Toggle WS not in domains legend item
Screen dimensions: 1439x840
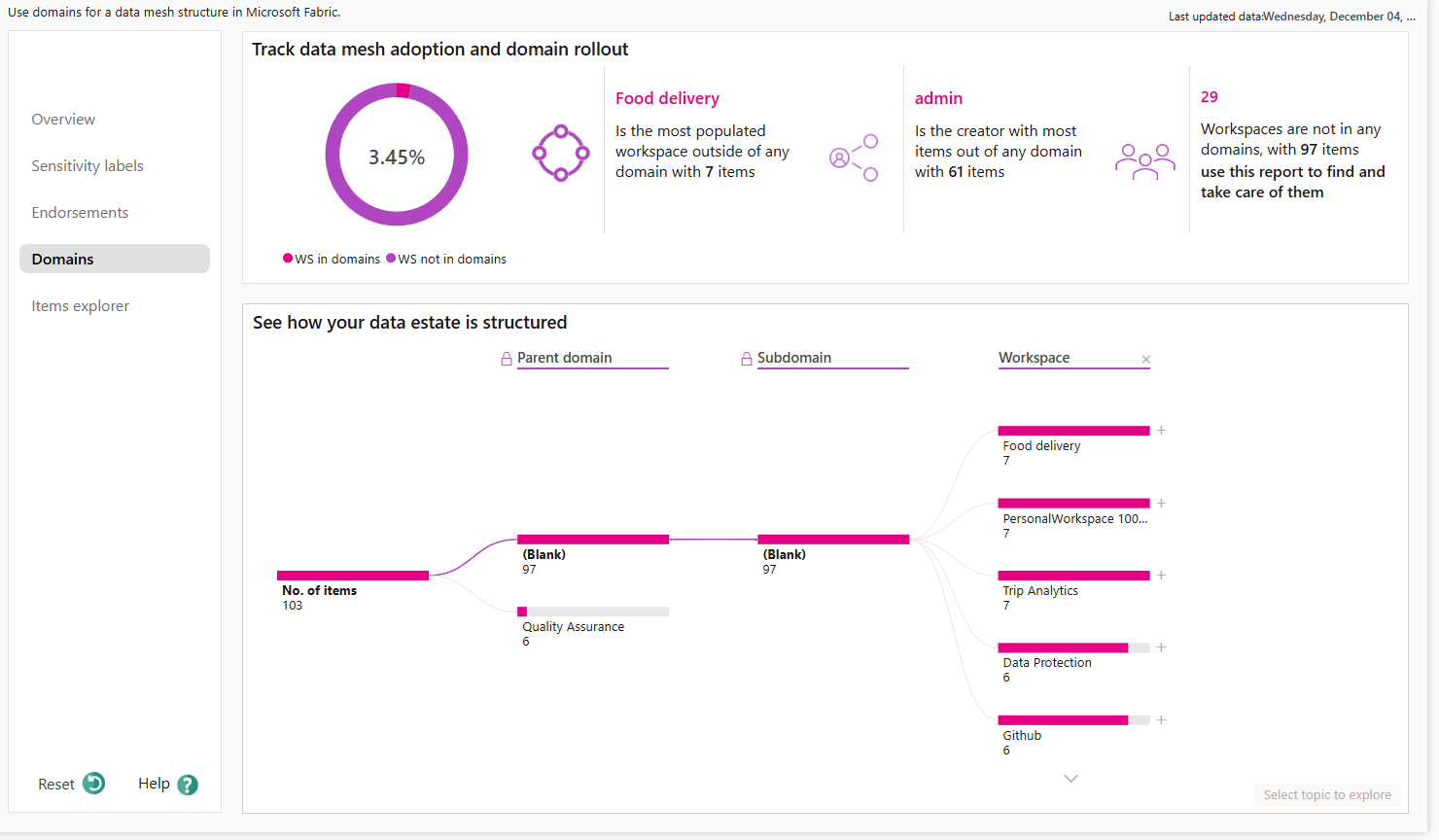coord(446,259)
